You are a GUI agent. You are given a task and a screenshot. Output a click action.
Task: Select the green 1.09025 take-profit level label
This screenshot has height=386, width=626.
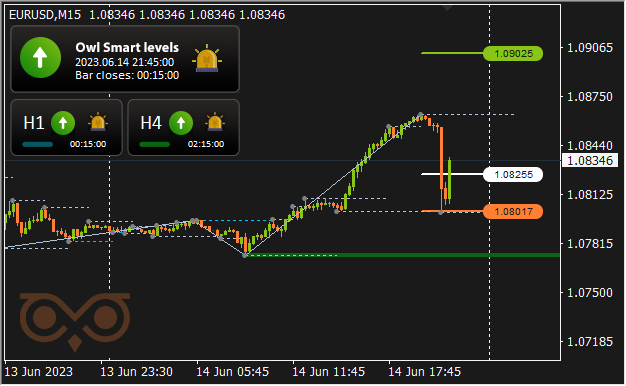coord(513,53)
